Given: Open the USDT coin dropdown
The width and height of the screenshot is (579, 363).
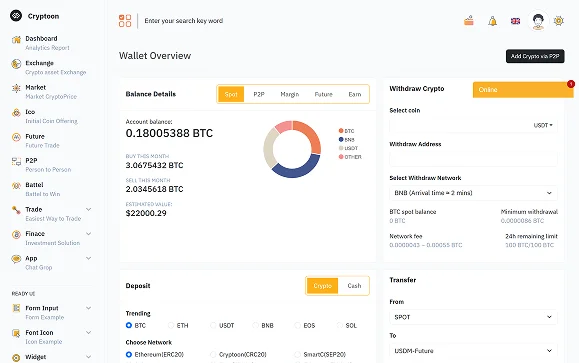Looking at the screenshot, I should [x=543, y=126].
